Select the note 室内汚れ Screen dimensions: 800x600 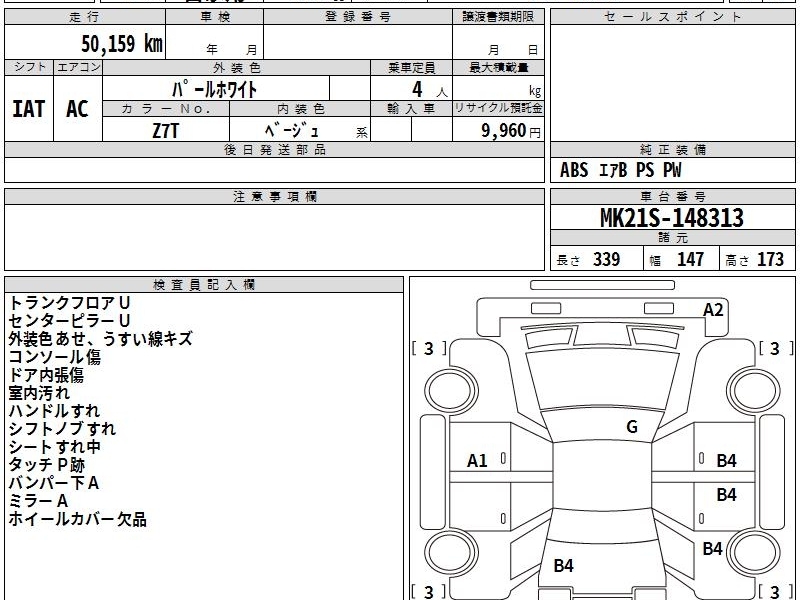click(39, 393)
